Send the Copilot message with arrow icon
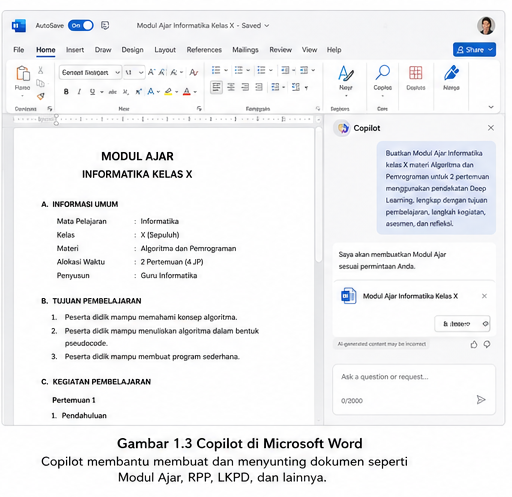Viewport: 512px width, 497px height. click(481, 399)
